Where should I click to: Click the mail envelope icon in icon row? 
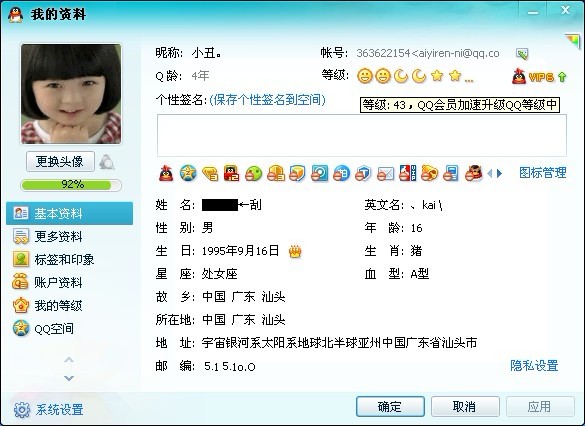pos(385,173)
